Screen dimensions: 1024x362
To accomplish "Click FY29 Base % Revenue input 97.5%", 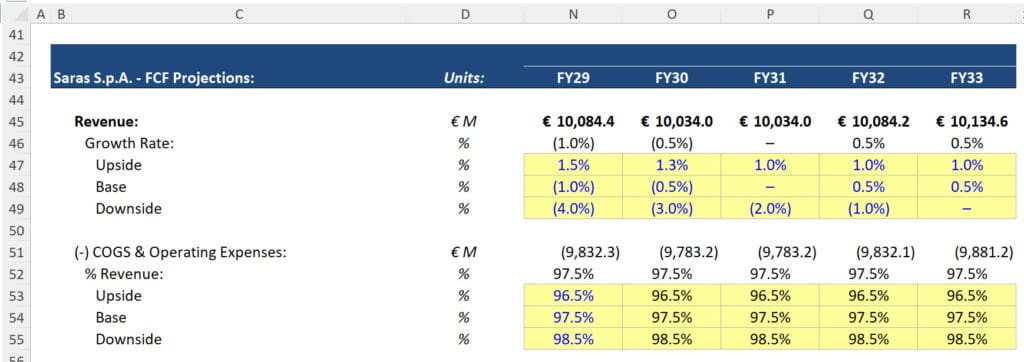I will tap(573, 318).
